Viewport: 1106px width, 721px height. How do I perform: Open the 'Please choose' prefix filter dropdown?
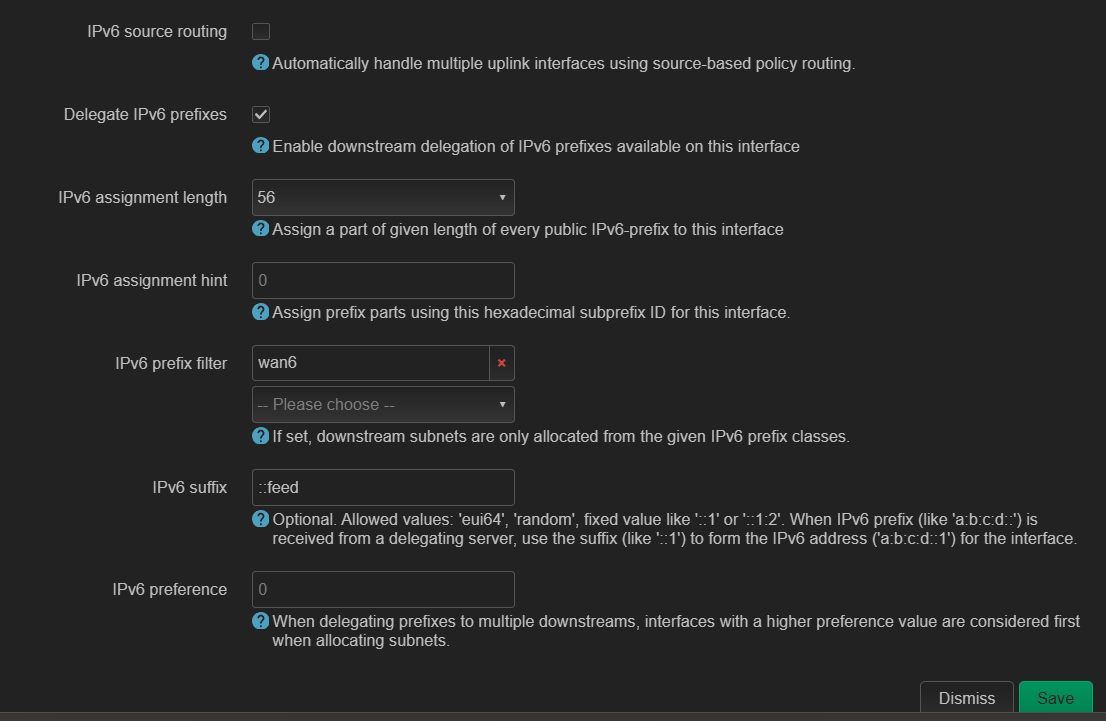coord(383,405)
